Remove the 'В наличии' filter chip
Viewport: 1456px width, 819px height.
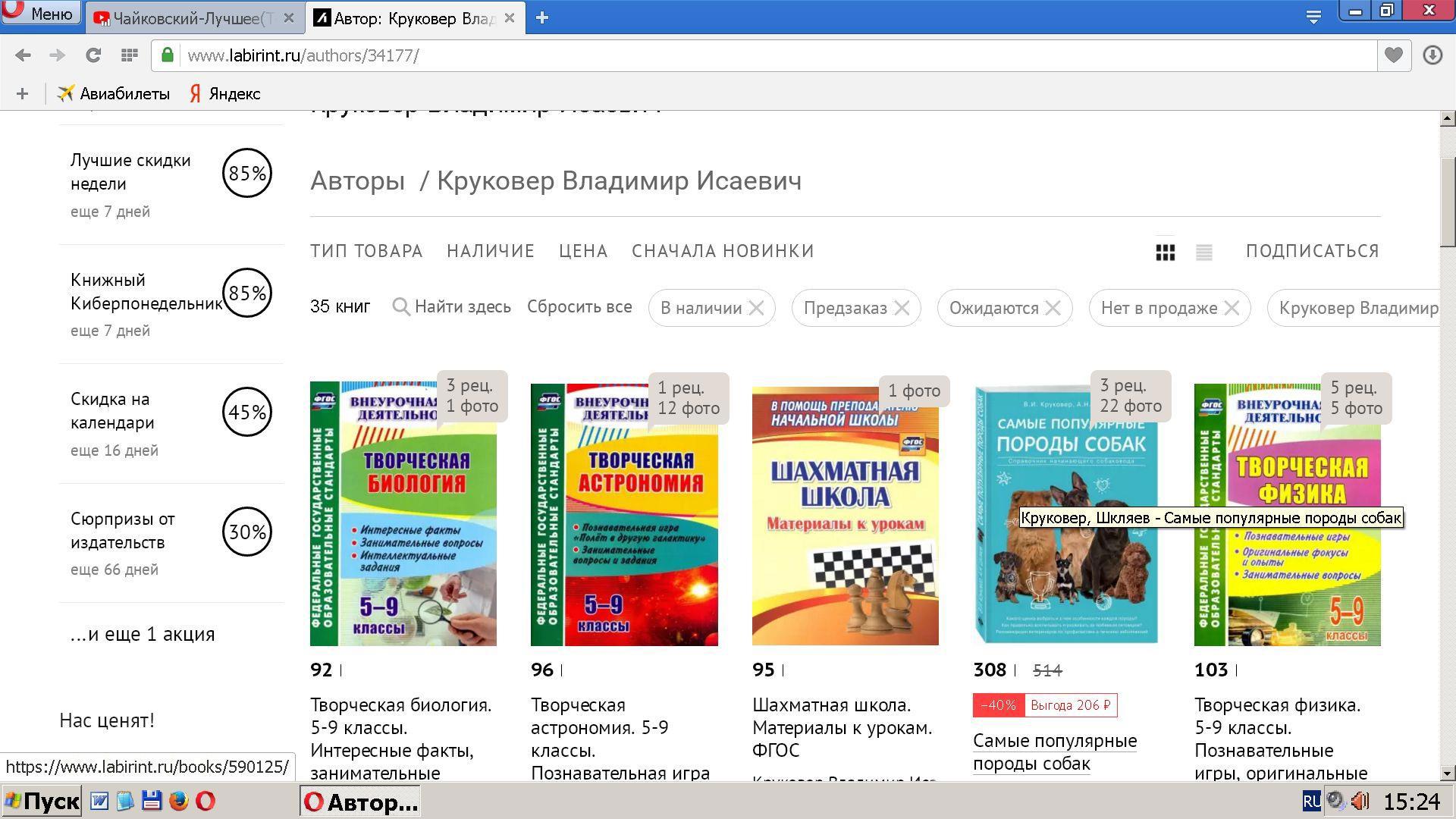(x=756, y=308)
